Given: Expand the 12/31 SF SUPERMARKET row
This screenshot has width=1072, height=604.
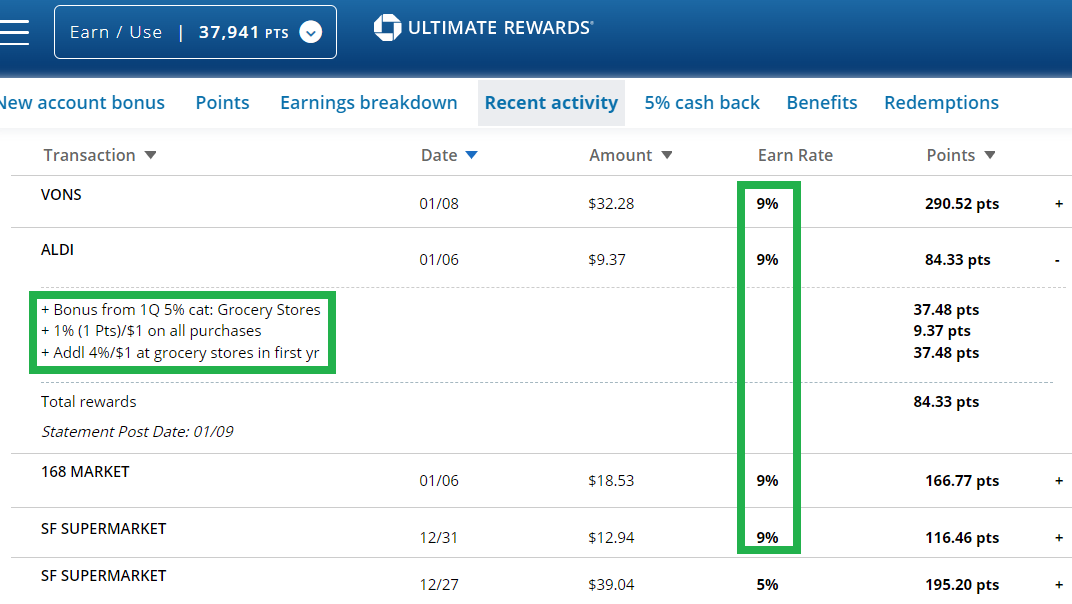Looking at the screenshot, I should coord(1058,538).
